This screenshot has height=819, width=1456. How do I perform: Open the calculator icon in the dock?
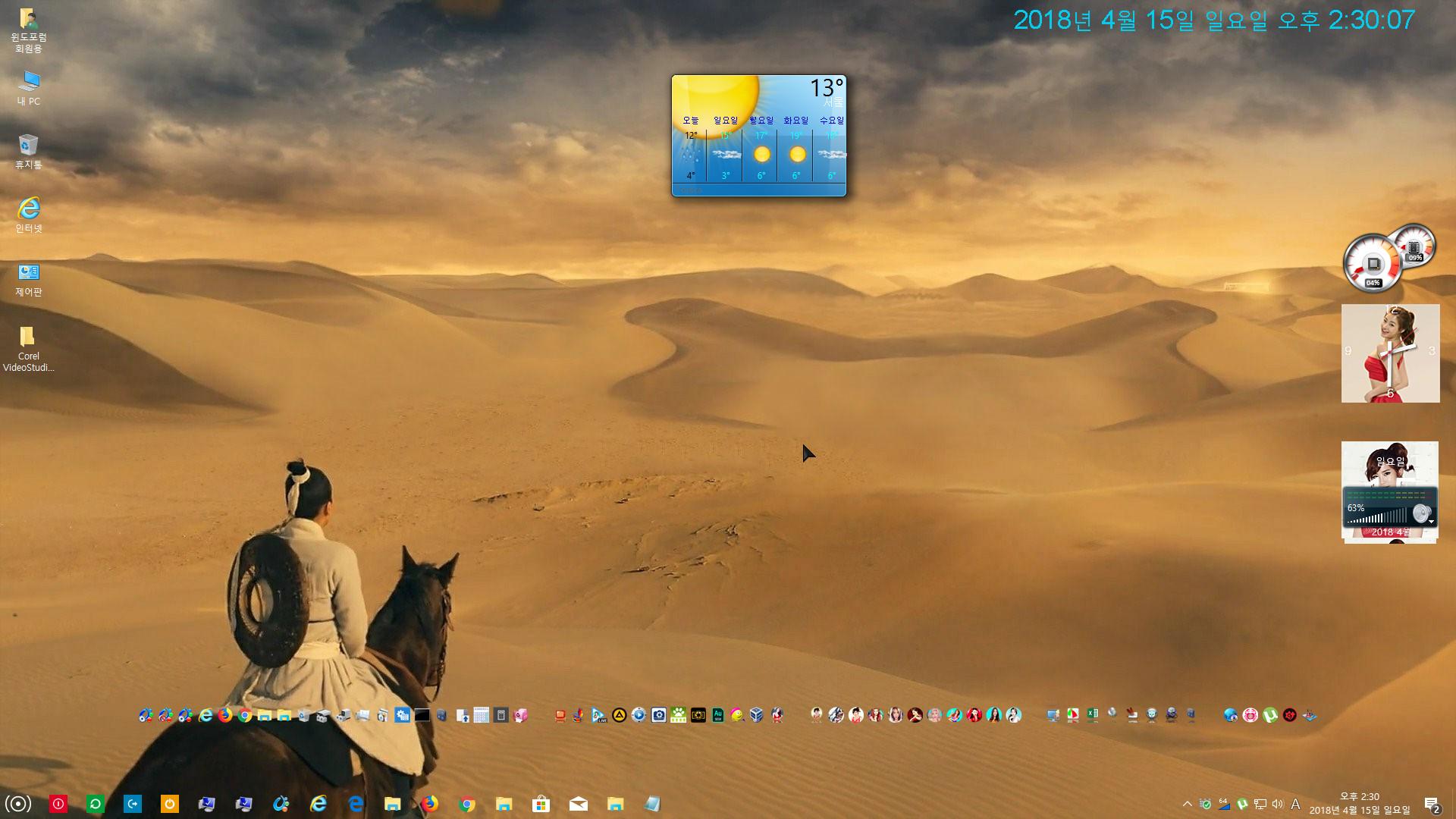(x=501, y=715)
